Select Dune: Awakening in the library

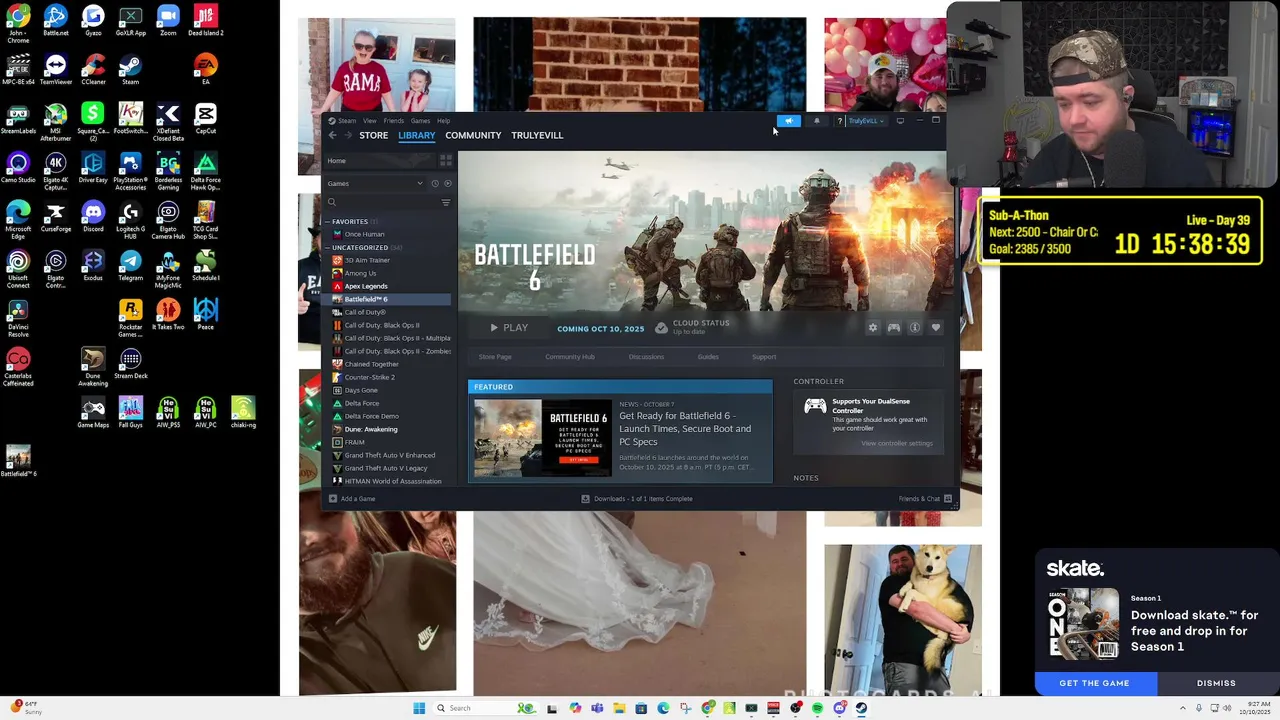coord(371,429)
